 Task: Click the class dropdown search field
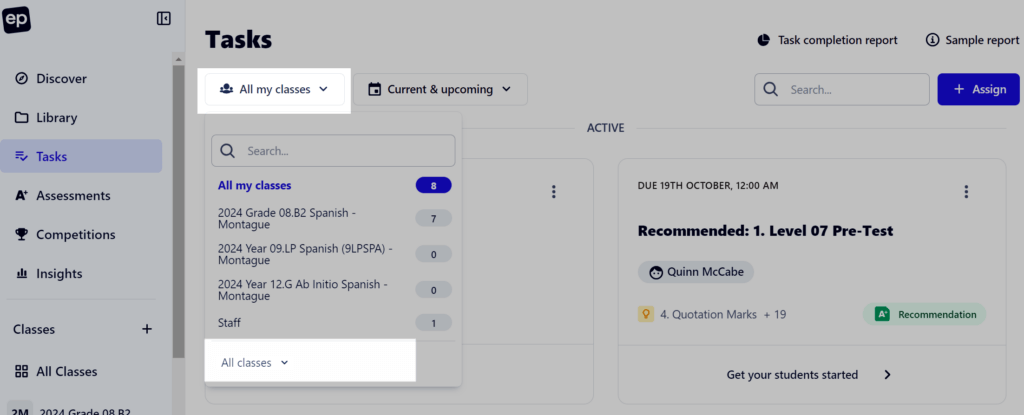333,150
